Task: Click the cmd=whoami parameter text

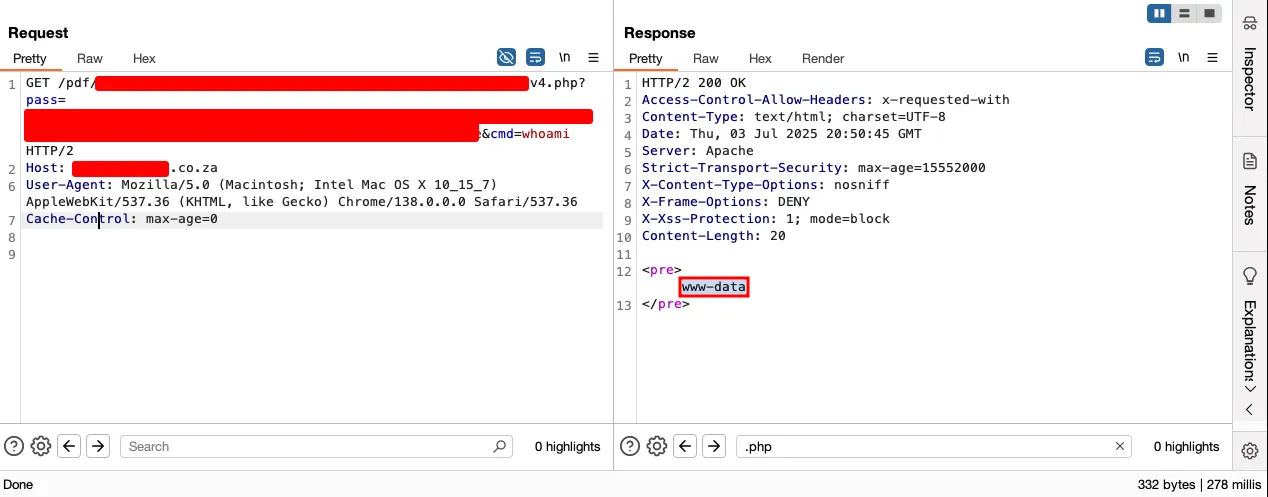Action: click(x=529, y=134)
